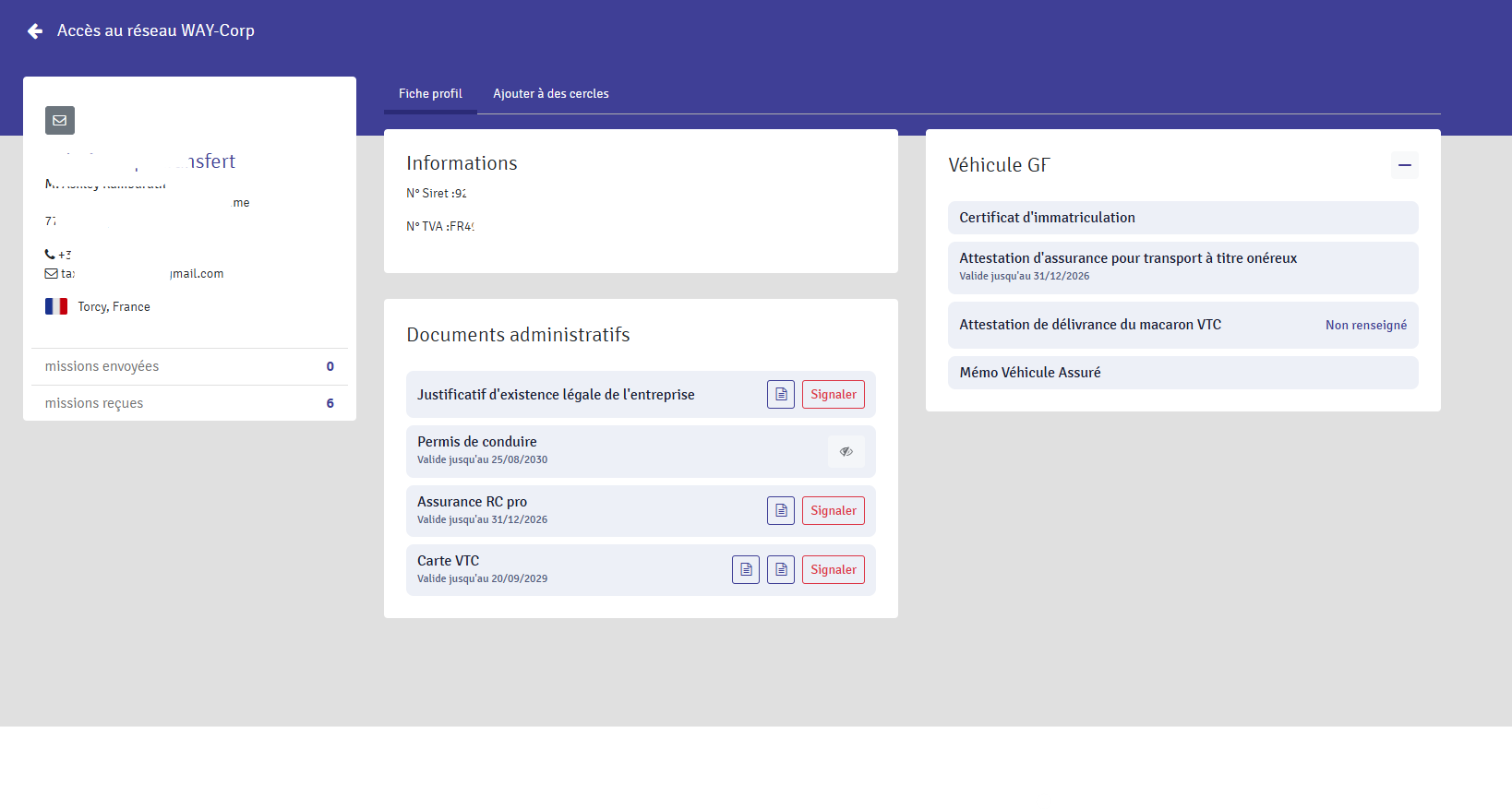This screenshot has height=810, width=1512.
Task: Open the missions reçues count row
Action: coord(189,403)
